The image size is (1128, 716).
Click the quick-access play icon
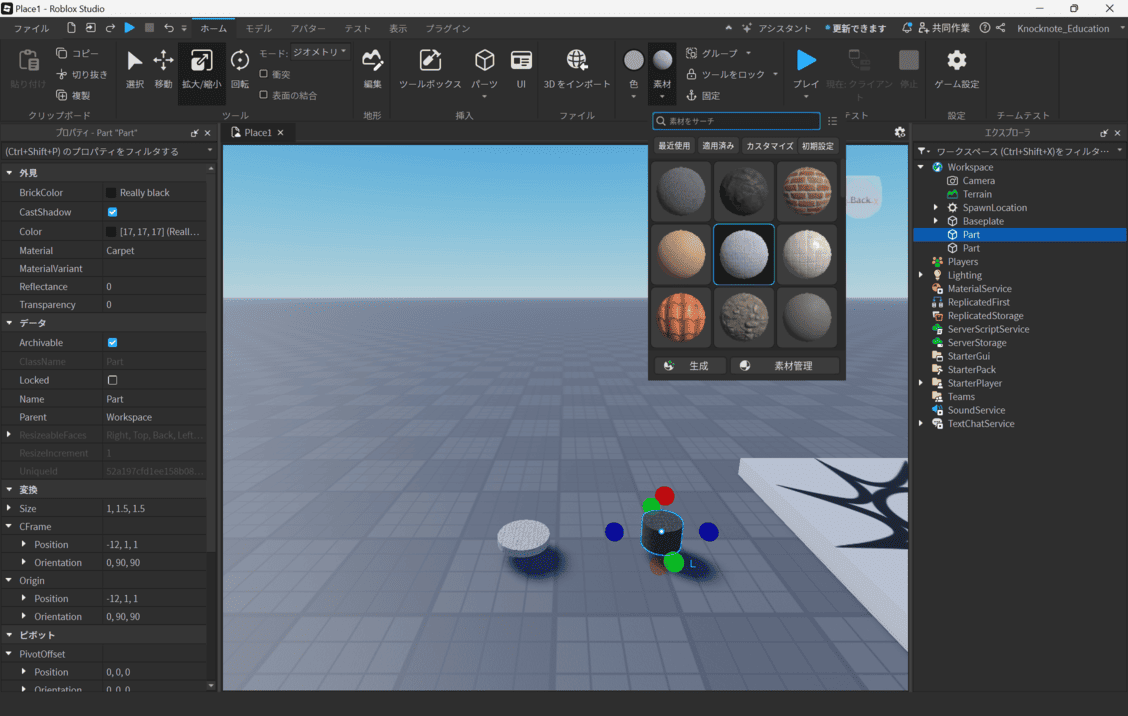click(x=129, y=28)
